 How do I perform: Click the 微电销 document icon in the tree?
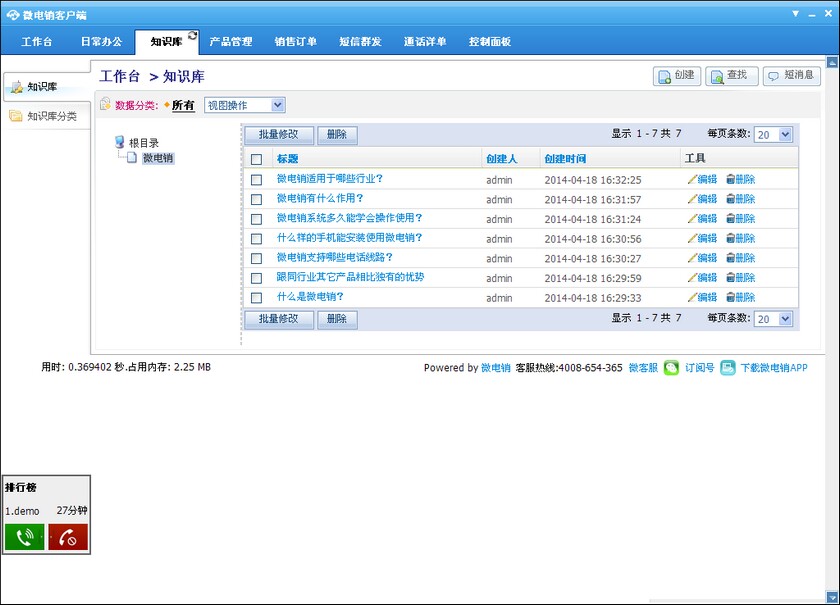click(x=131, y=158)
